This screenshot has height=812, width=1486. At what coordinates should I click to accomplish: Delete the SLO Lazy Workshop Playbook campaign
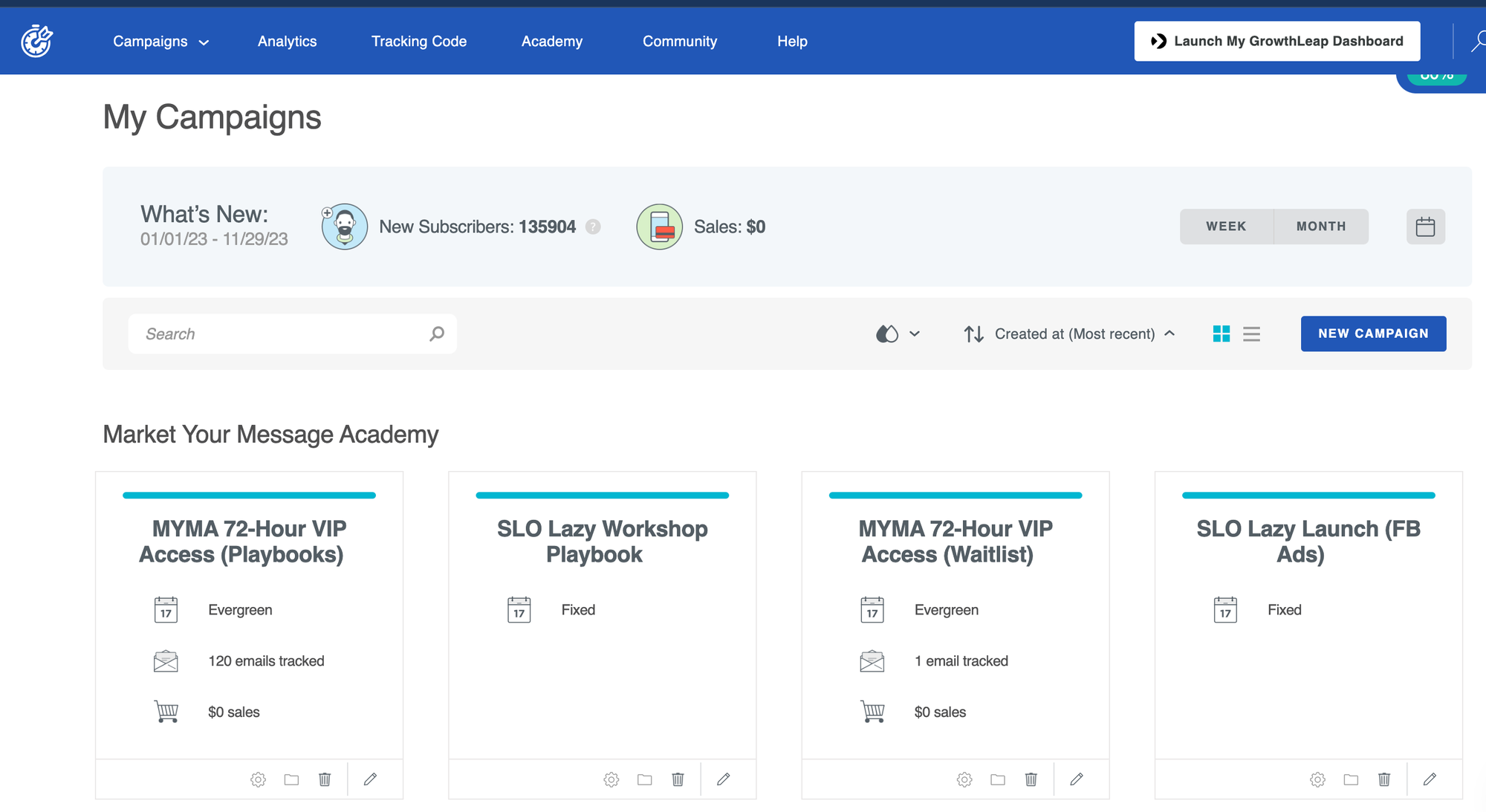[x=678, y=779]
